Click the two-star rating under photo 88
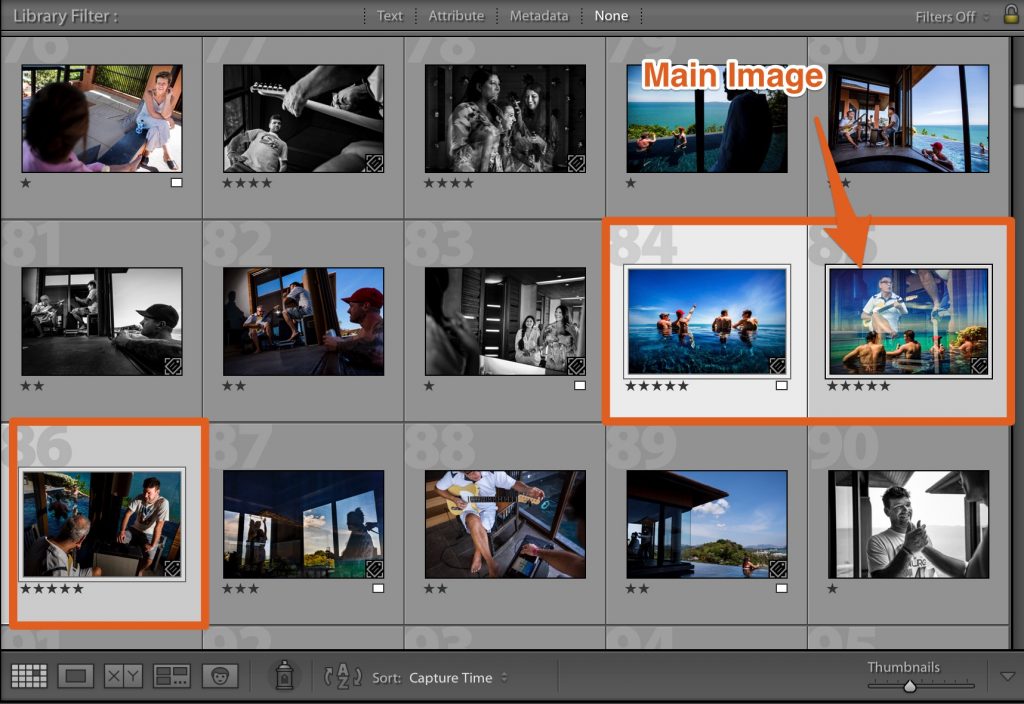 point(436,588)
